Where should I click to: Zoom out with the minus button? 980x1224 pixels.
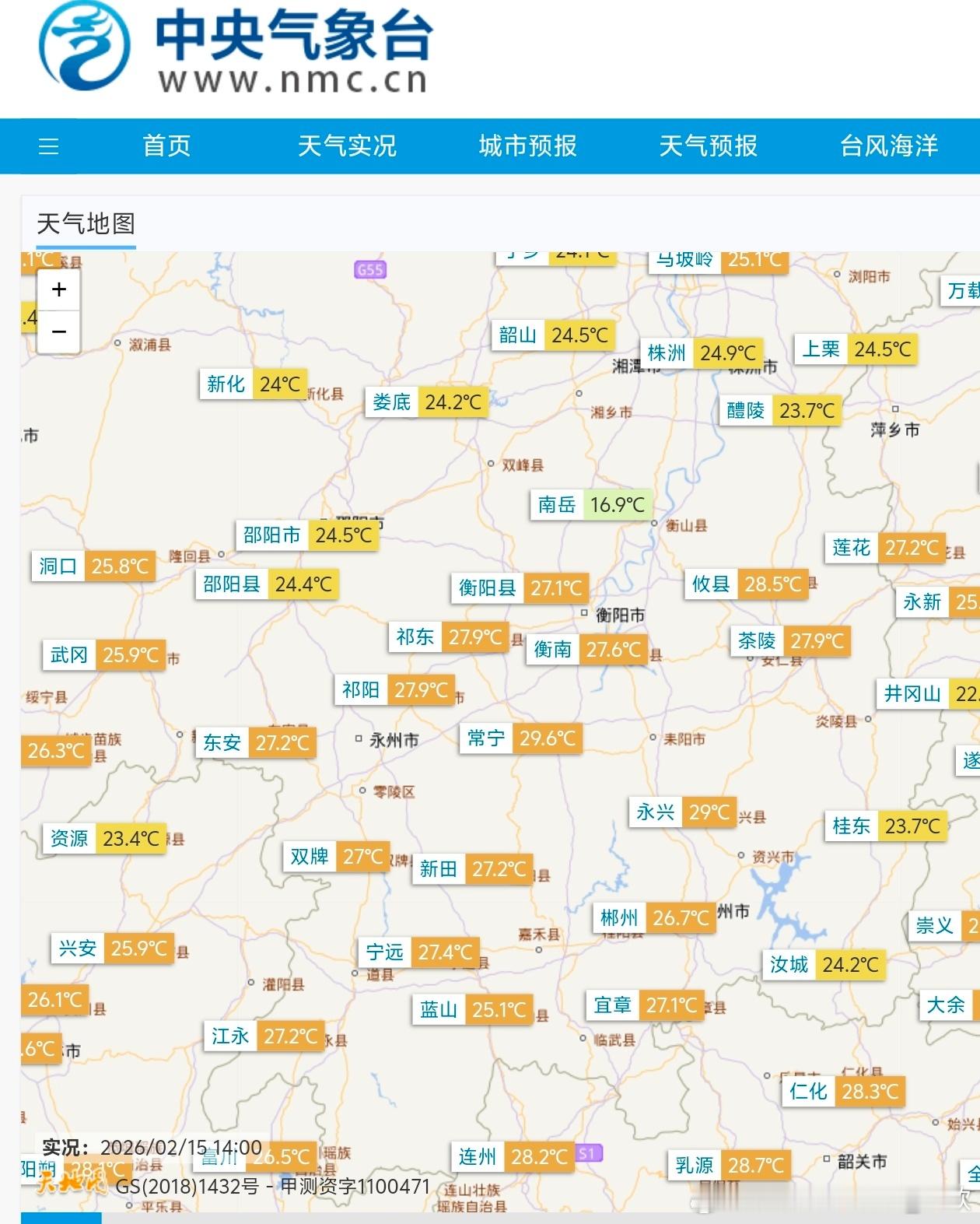point(58,332)
